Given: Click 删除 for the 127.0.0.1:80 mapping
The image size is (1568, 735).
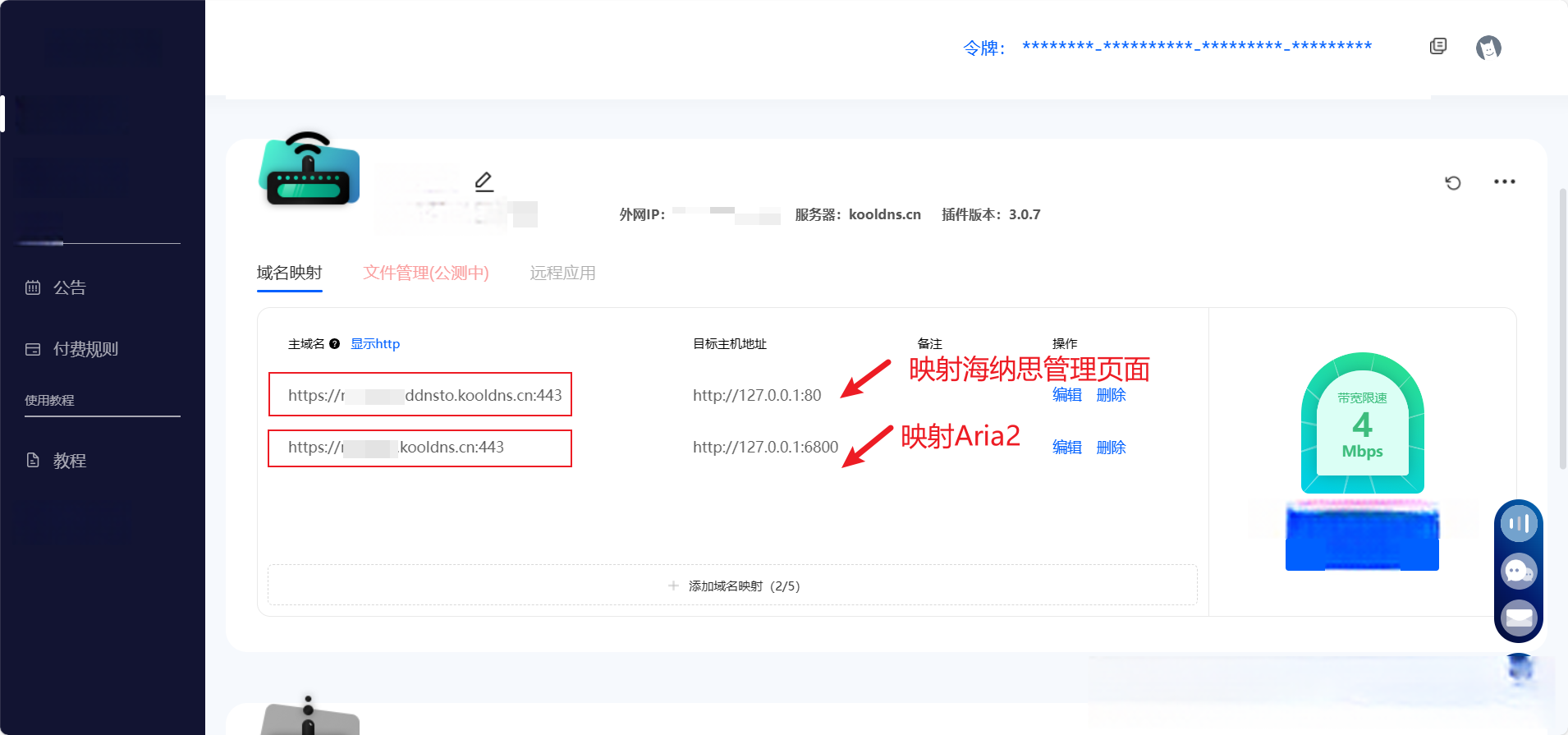Looking at the screenshot, I should (1112, 395).
